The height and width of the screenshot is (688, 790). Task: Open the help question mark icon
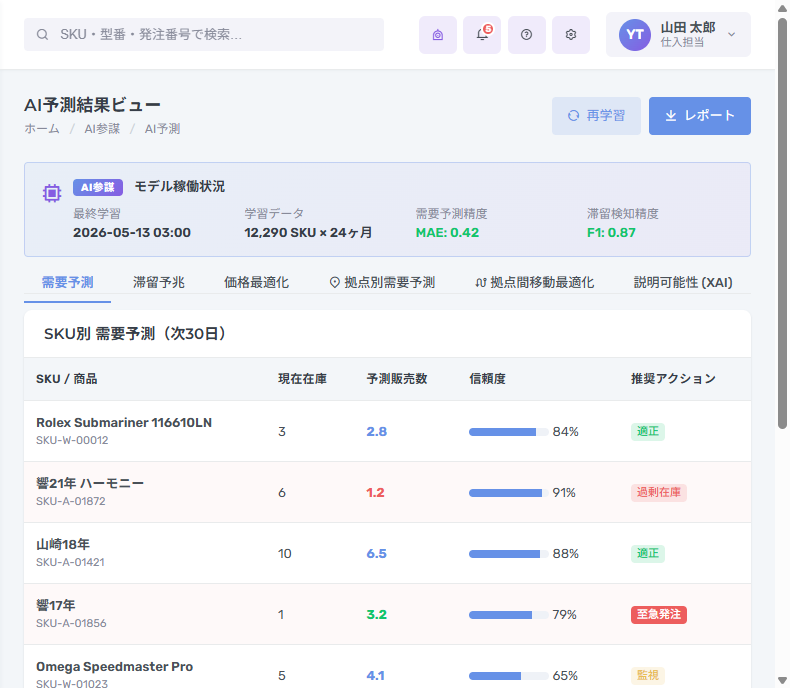pyautogui.click(x=526, y=35)
